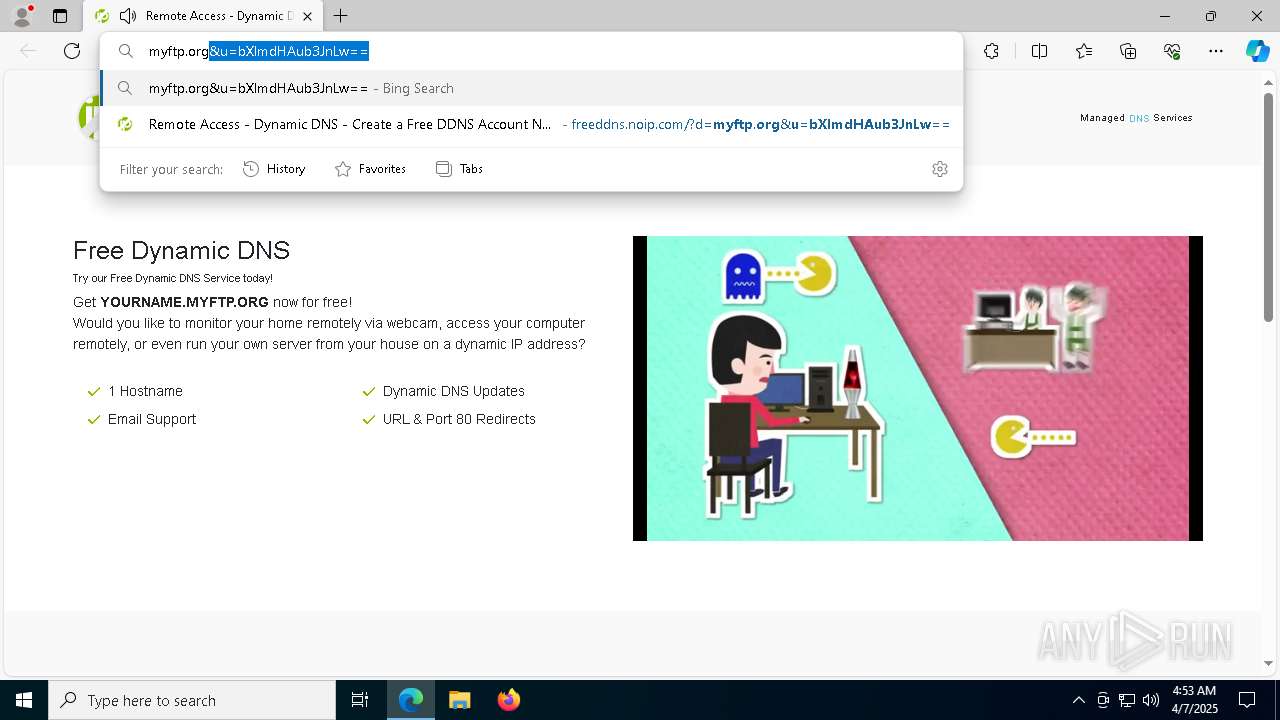Screen dimensions: 1280x720
Task: Click the Managed DNS Services link
Action: (x=1136, y=118)
